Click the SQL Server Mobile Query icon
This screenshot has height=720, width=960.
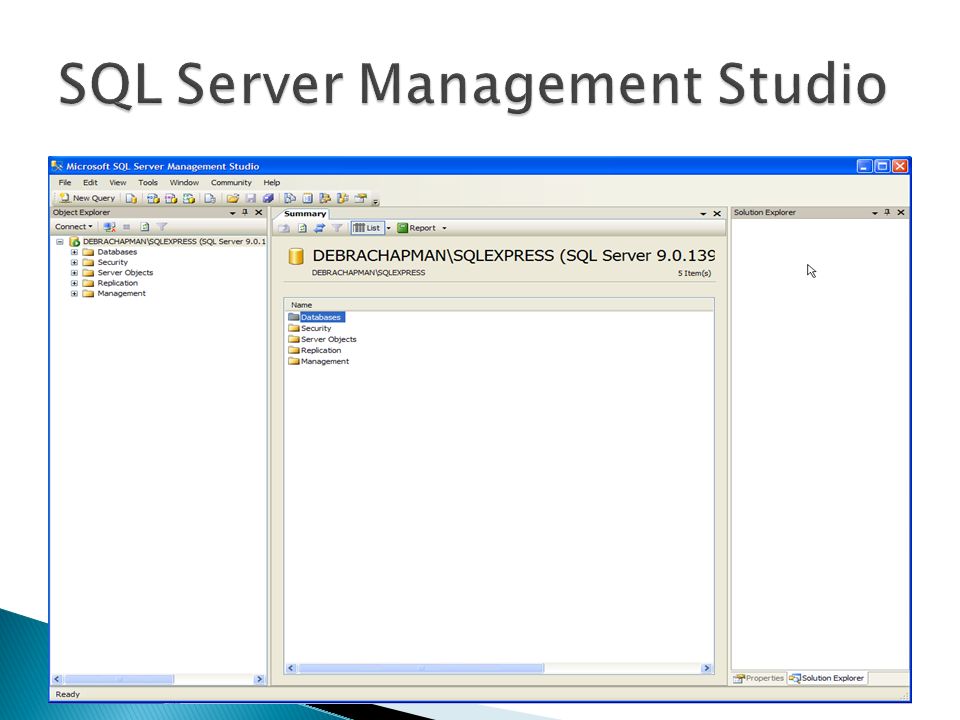[209, 198]
